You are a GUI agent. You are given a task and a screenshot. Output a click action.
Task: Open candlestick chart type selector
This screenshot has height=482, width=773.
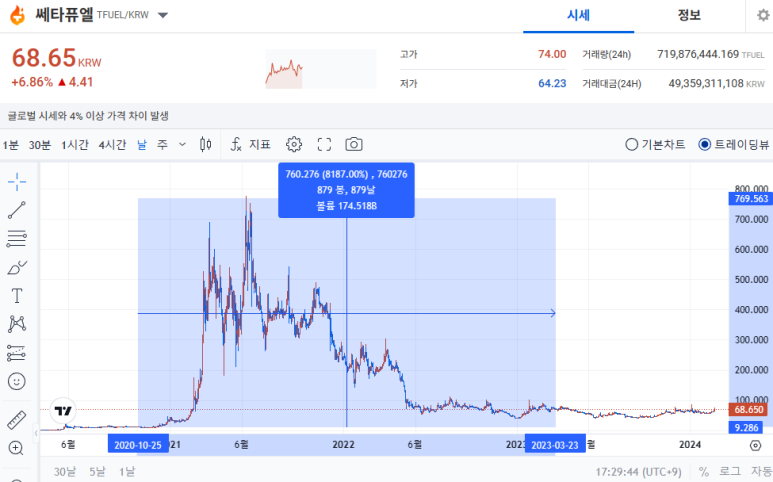click(x=206, y=144)
